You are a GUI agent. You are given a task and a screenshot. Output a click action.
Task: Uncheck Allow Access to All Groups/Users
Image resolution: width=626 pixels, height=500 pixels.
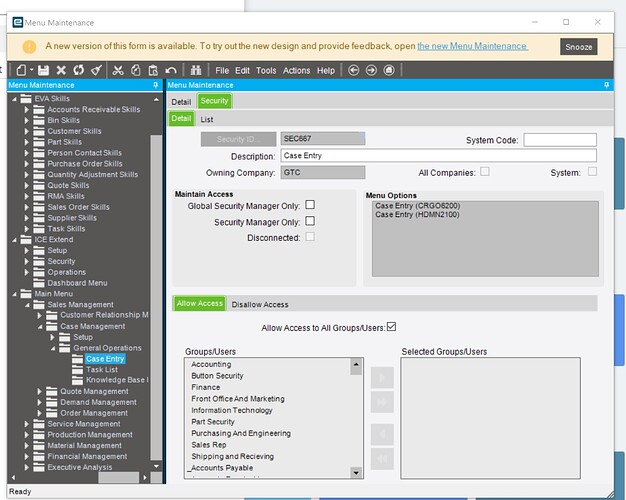pos(391,327)
